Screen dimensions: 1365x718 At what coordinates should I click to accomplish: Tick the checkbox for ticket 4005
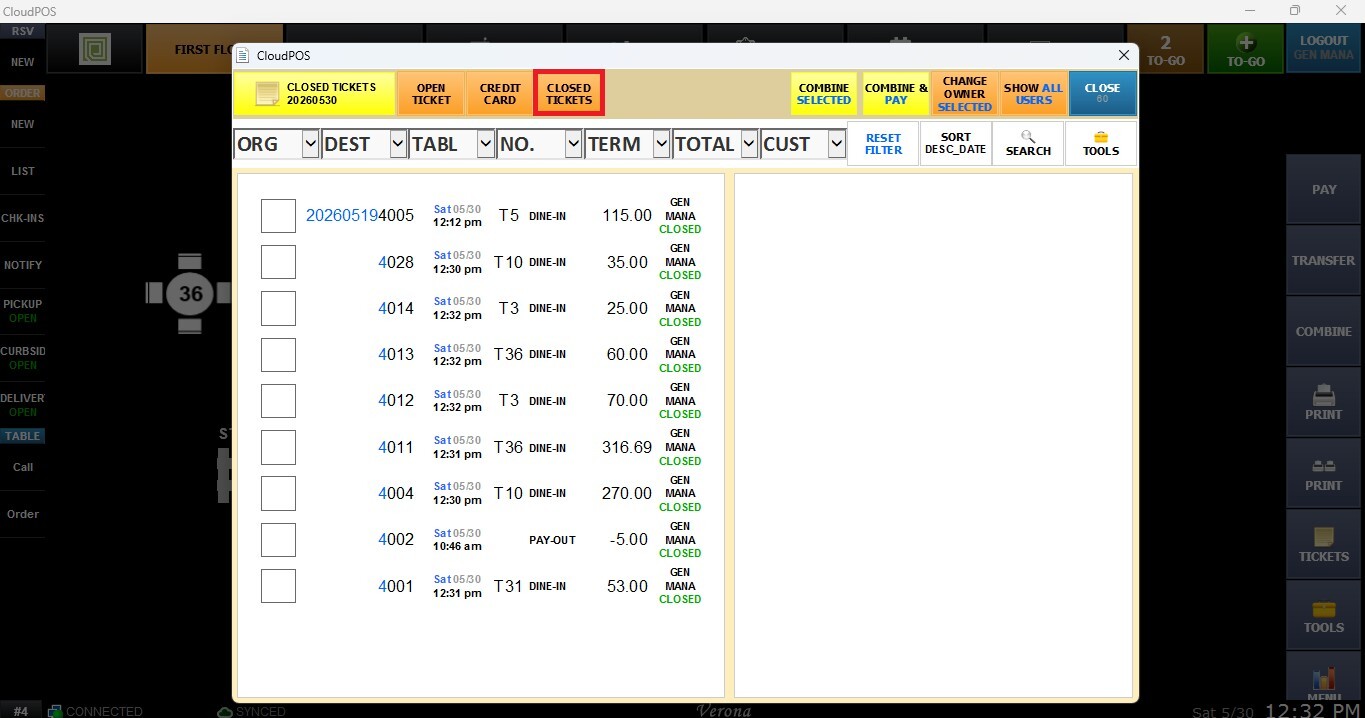click(278, 216)
